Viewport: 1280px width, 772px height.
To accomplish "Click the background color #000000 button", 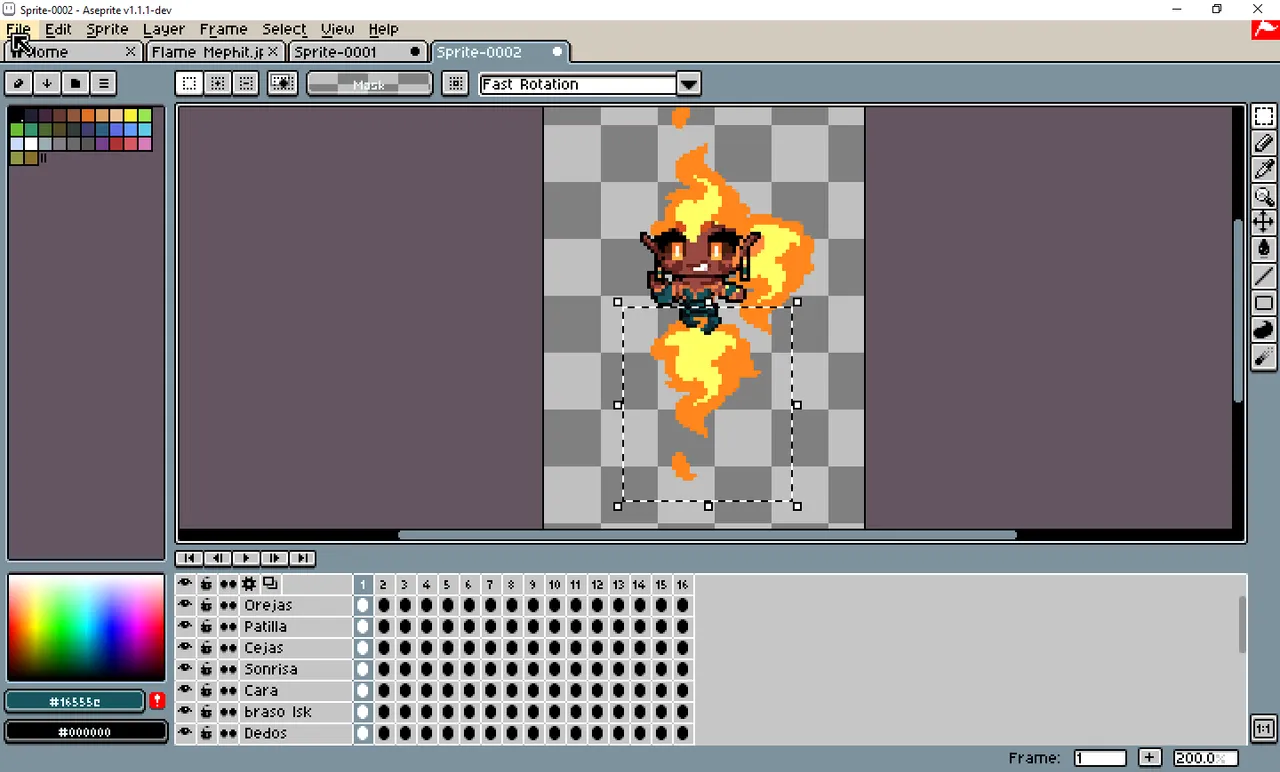I will (x=86, y=732).
